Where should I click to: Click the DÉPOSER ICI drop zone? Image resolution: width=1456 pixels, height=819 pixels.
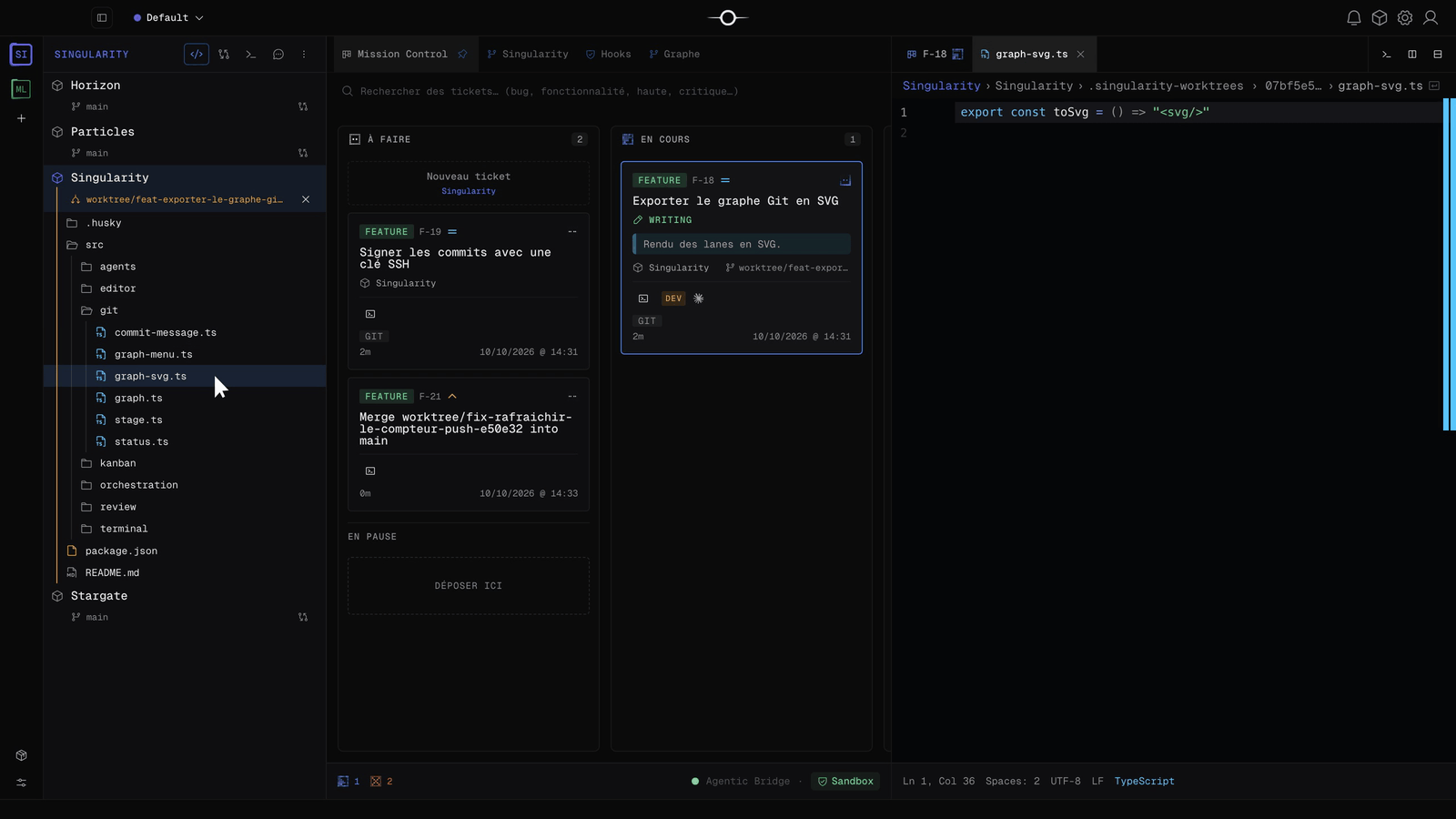click(x=469, y=586)
